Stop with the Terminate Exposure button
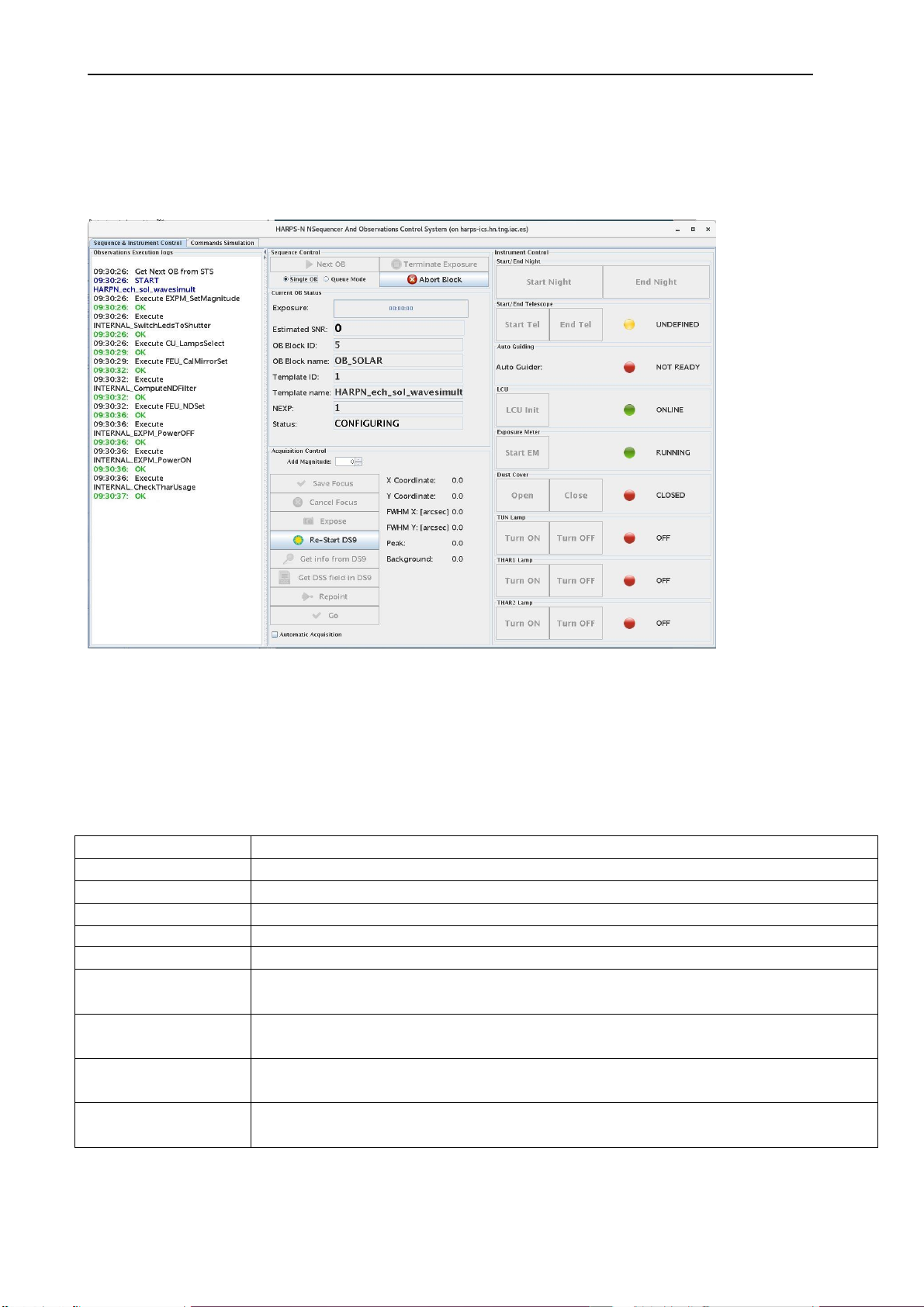Screen dimensions: 924x1307 [434, 265]
